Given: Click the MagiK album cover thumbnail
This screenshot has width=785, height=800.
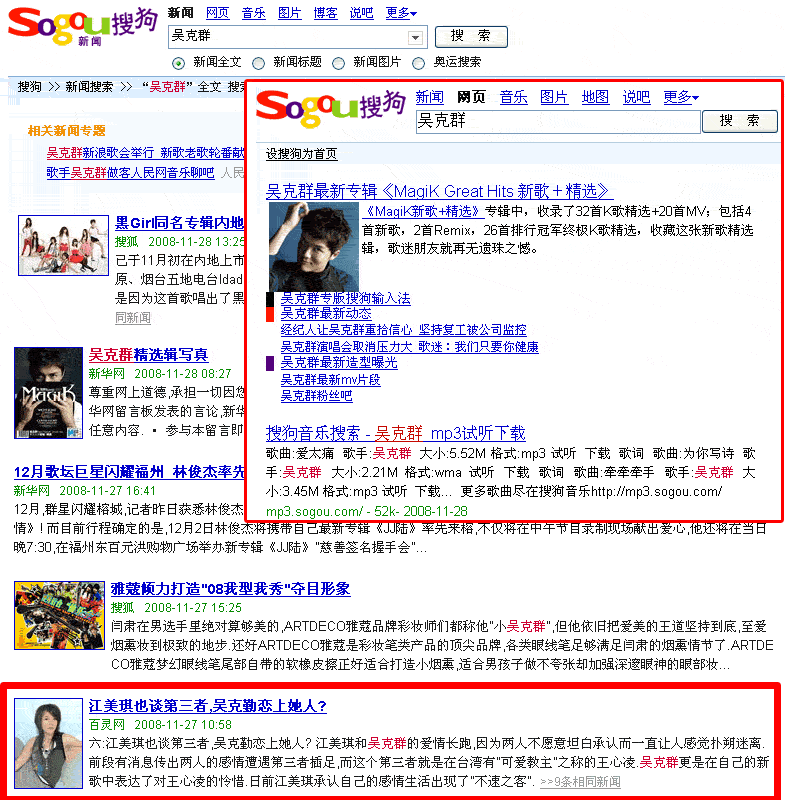Looking at the screenshot, I should (x=48, y=393).
